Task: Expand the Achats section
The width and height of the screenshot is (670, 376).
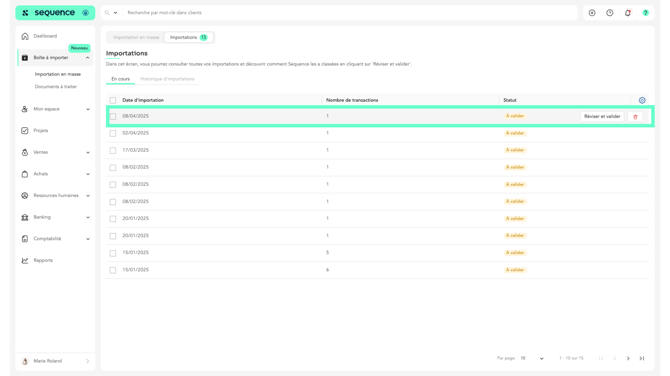Action: pyautogui.click(x=88, y=174)
